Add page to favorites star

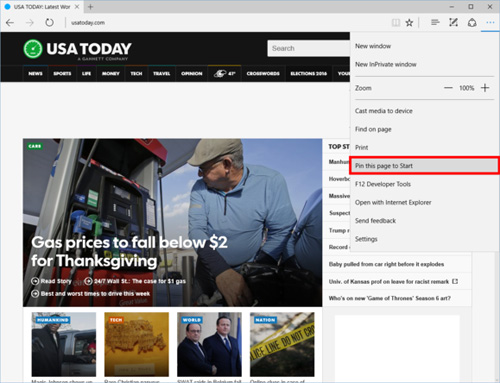409,23
